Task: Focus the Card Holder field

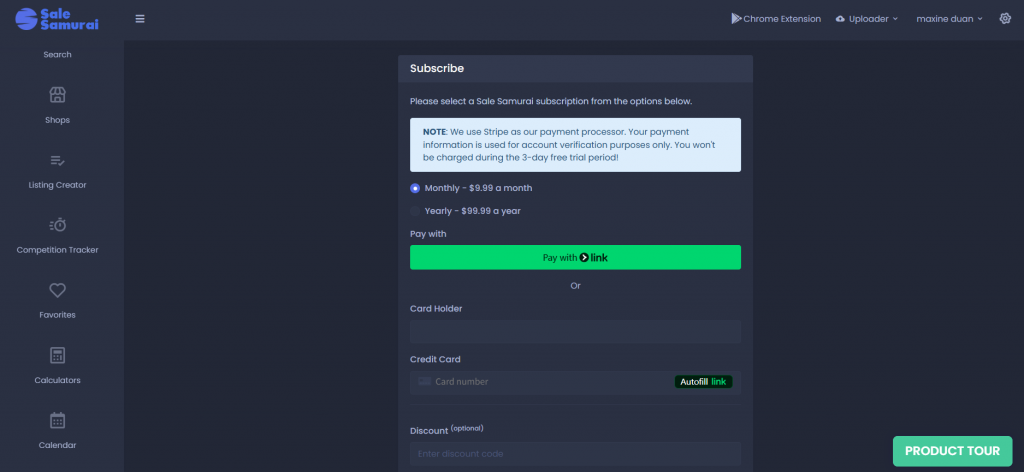Action: [x=575, y=332]
